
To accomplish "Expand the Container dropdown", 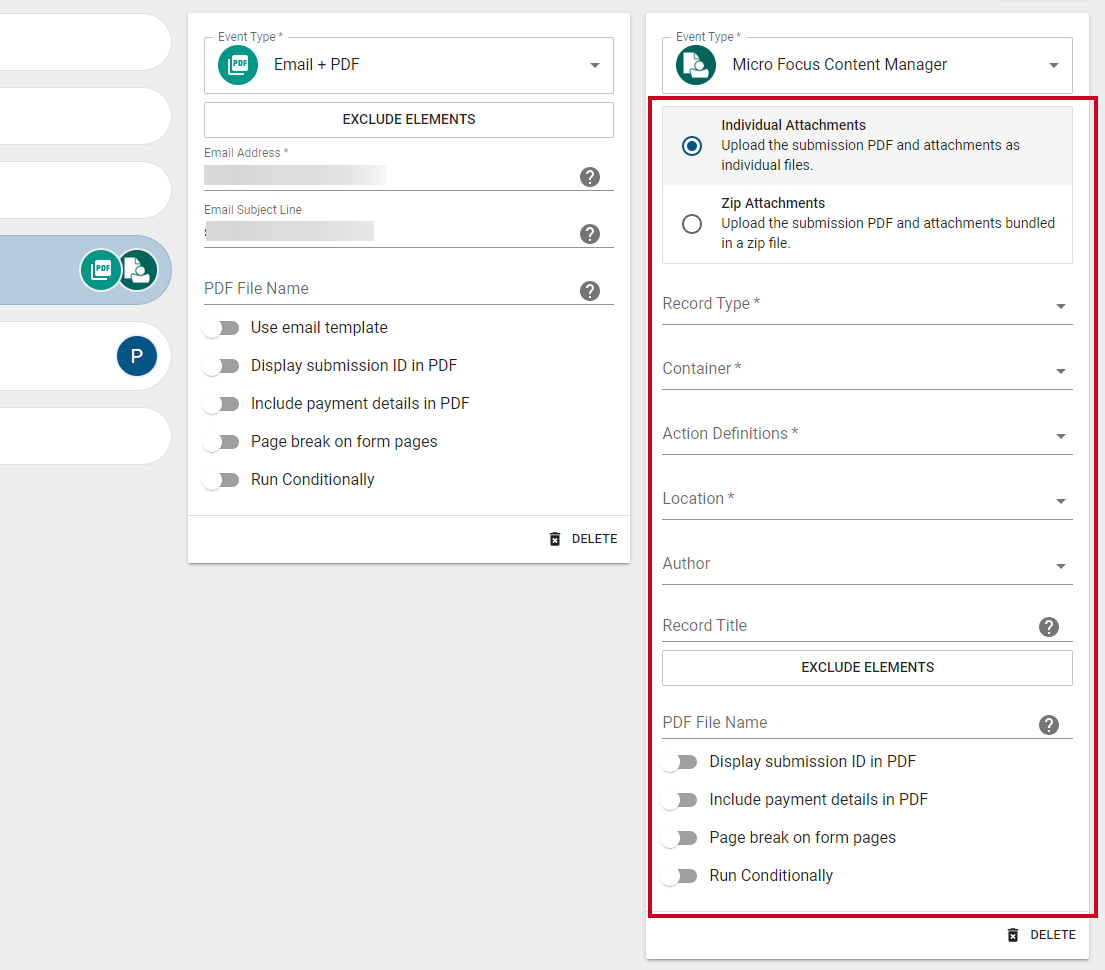I will coord(868,369).
